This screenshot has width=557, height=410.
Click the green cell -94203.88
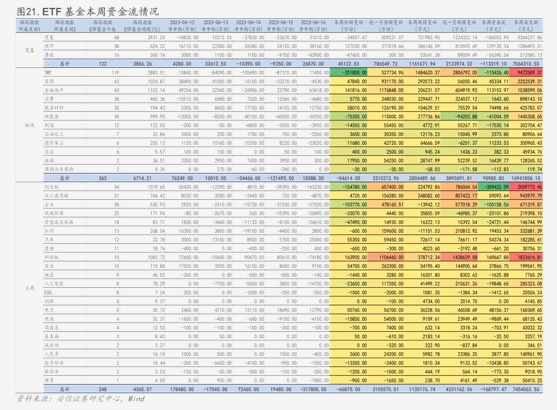[x=460, y=117]
